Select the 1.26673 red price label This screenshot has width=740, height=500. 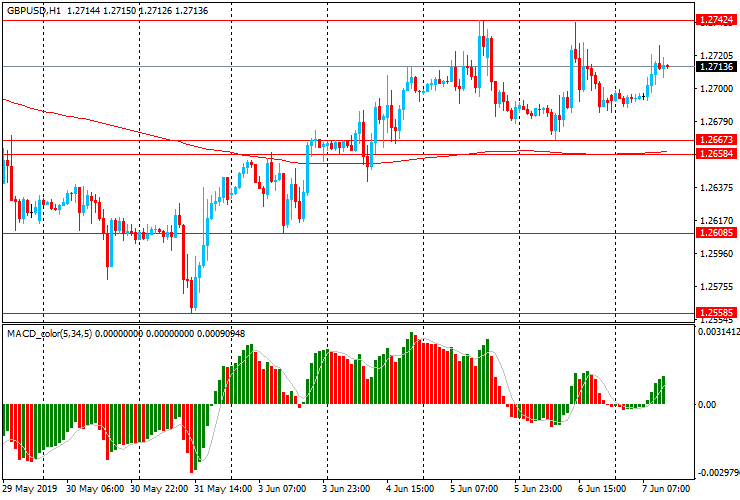pos(716,140)
